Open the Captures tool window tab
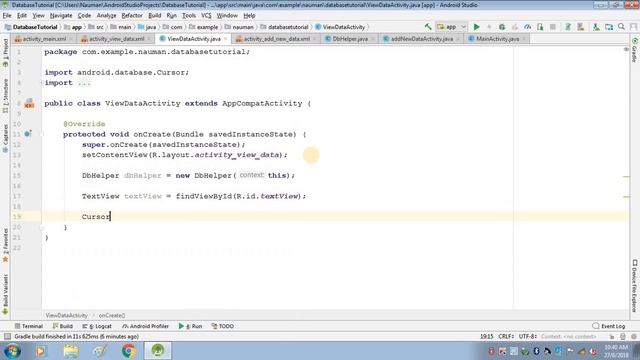The height and width of the screenshot is (360, 640). pyautogui.click(x=5, y=139)
